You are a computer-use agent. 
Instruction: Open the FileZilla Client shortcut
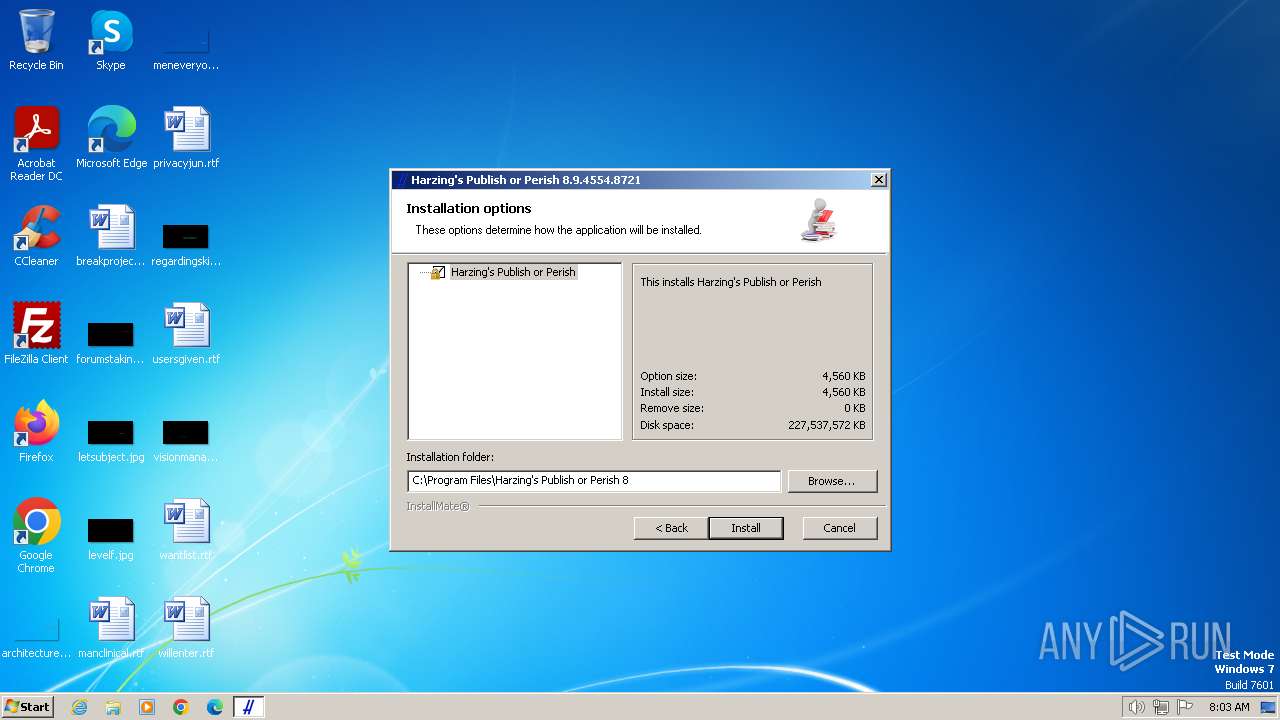(x=36, y=334)
